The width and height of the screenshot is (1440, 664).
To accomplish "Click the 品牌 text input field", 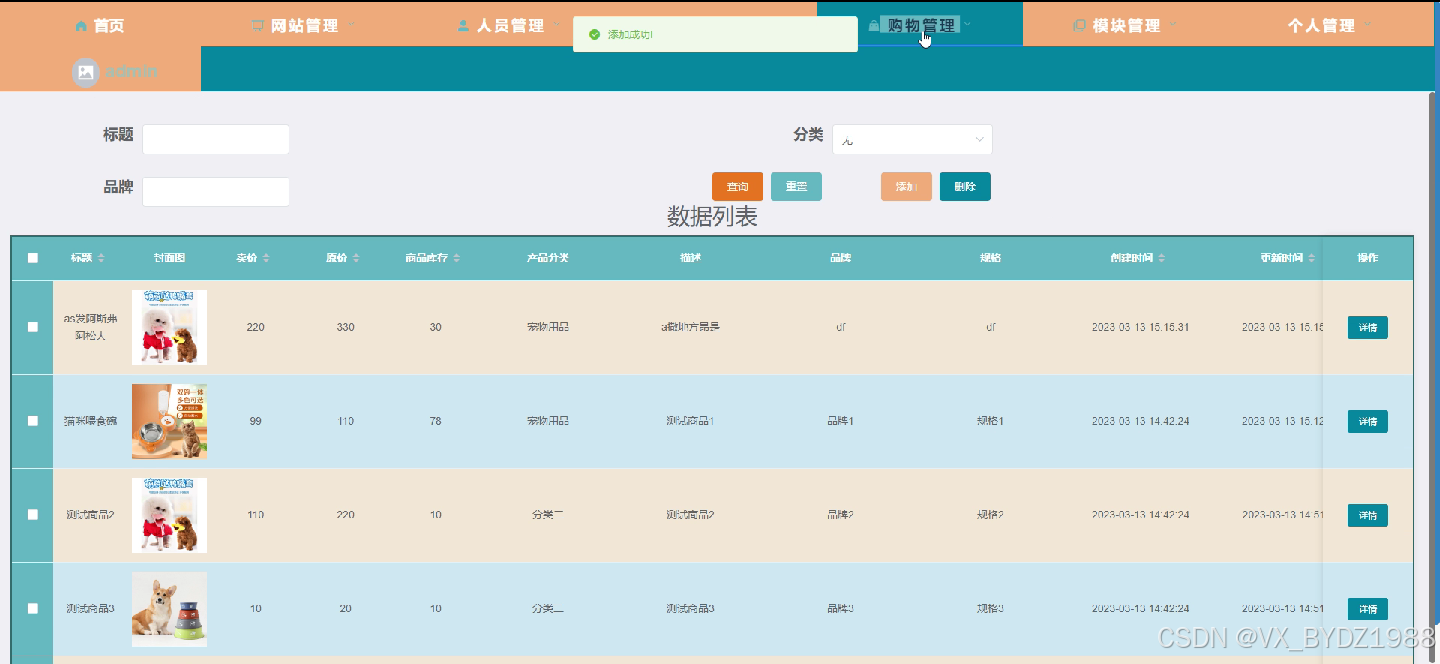I will tap(216, 192).
